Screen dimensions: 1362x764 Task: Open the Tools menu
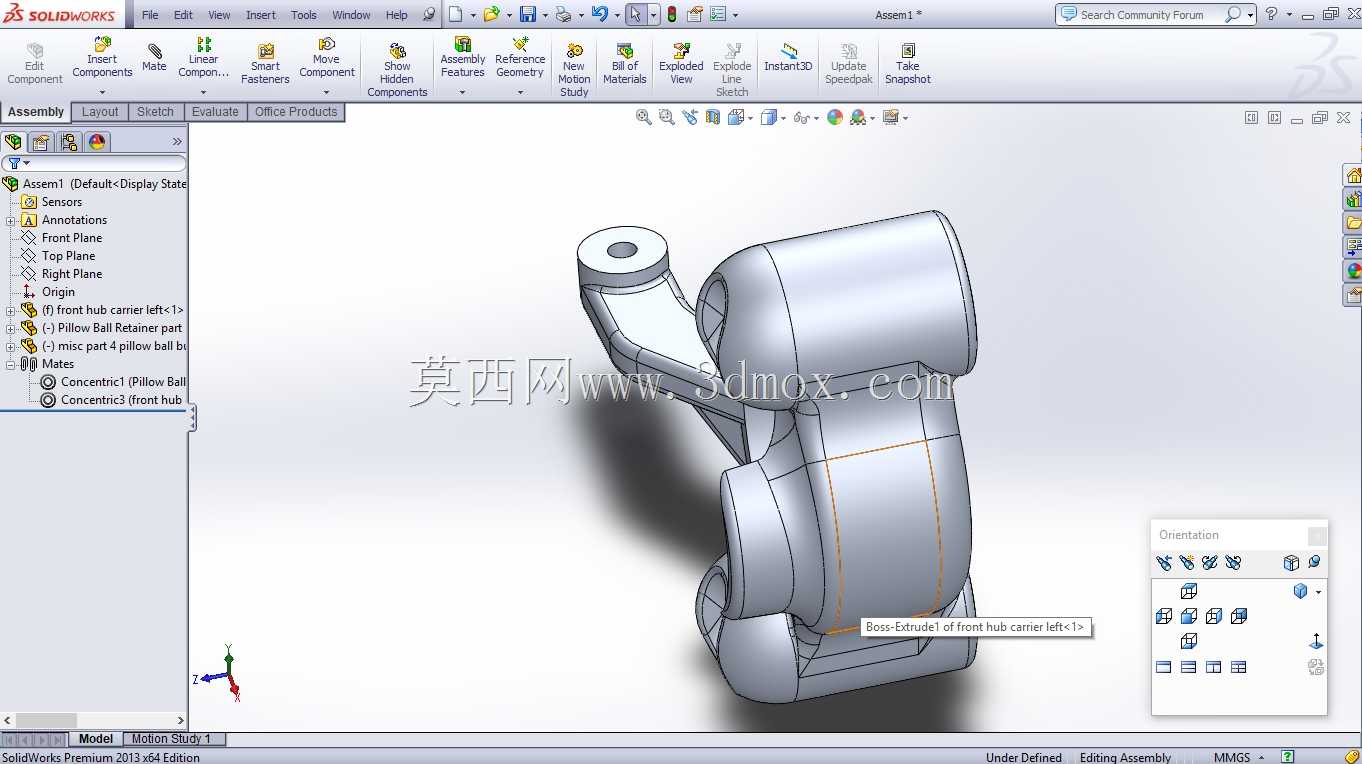[x=304, y=15]
